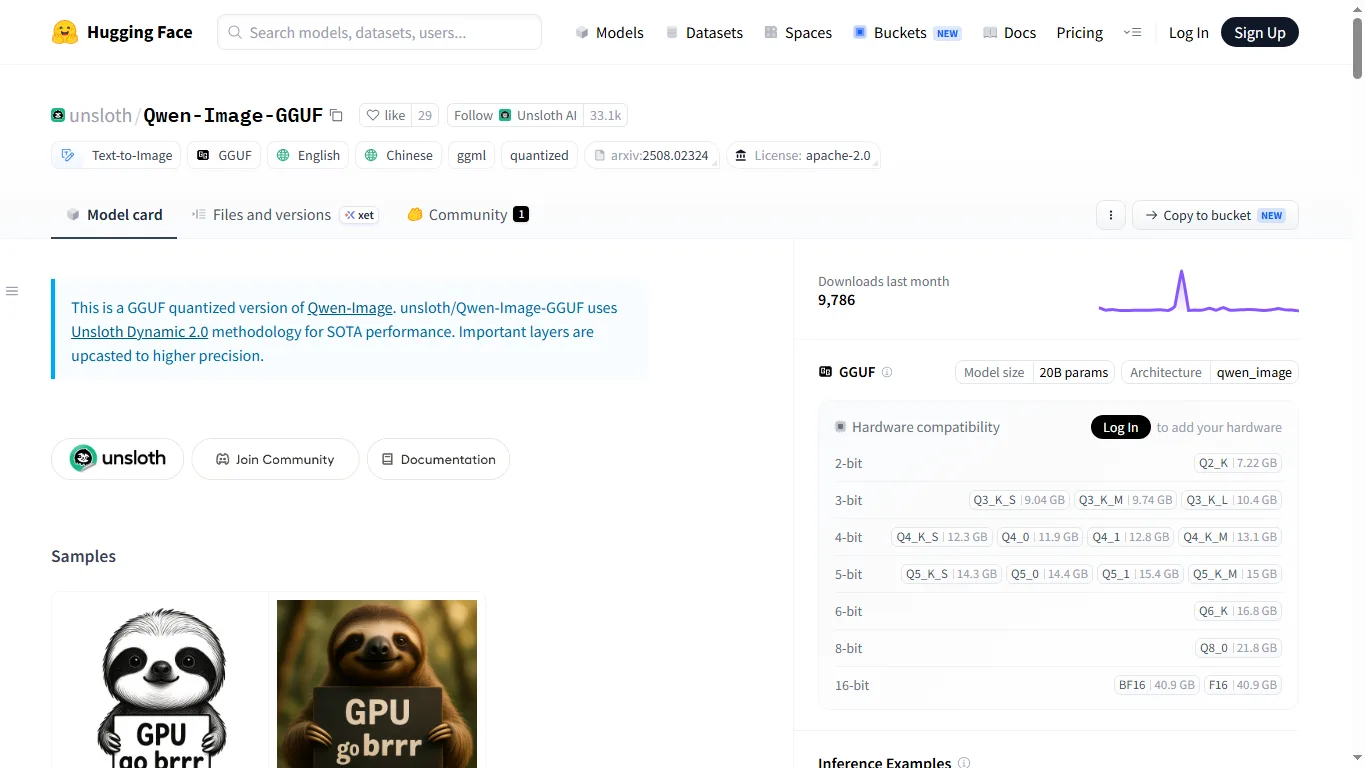Viewport: 1365px width, 768px height.
Task: Open the Docs navigation item
Action: tap(1009, 32)
